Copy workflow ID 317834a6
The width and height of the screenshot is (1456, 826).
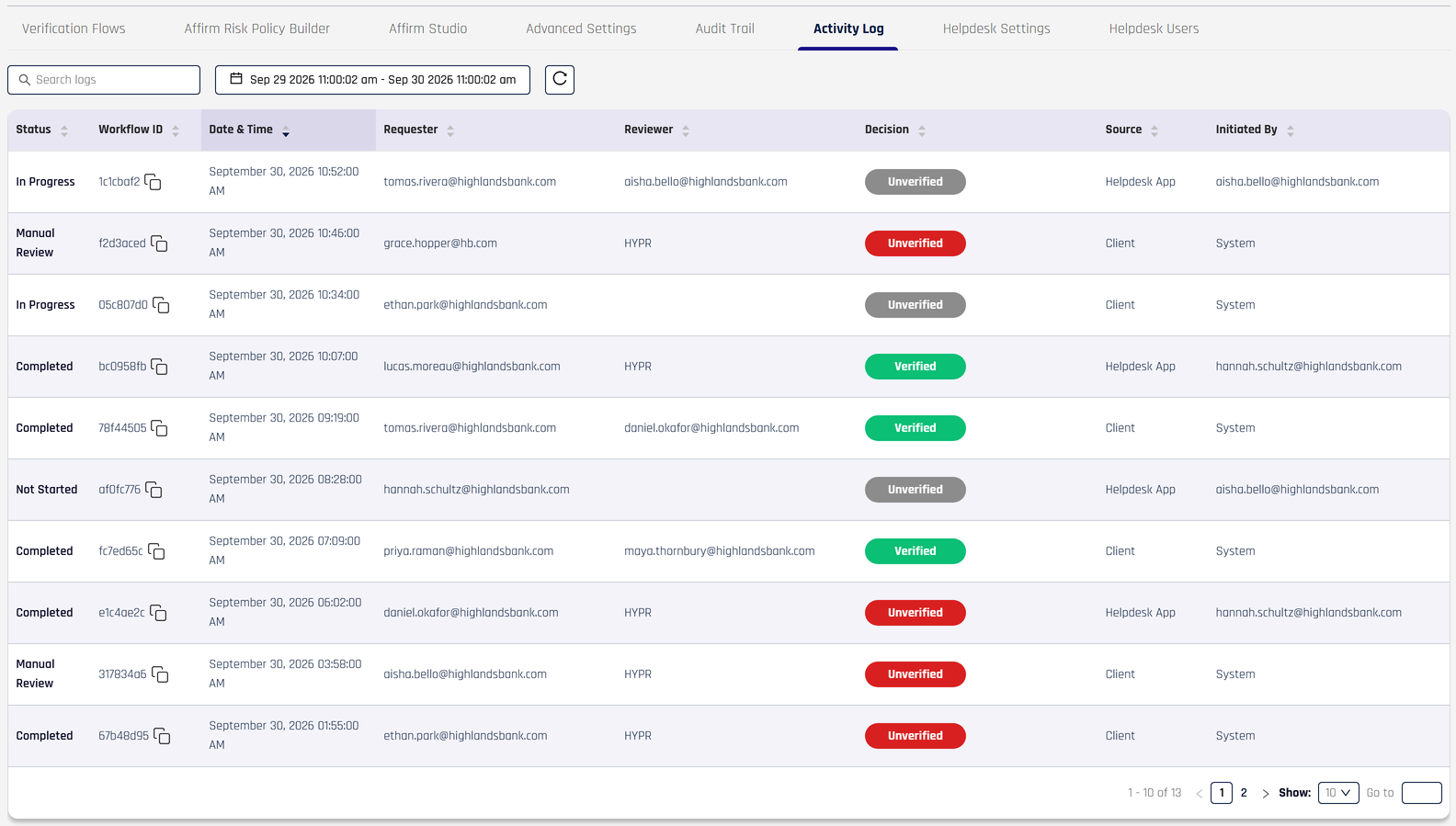coord(160,674)
